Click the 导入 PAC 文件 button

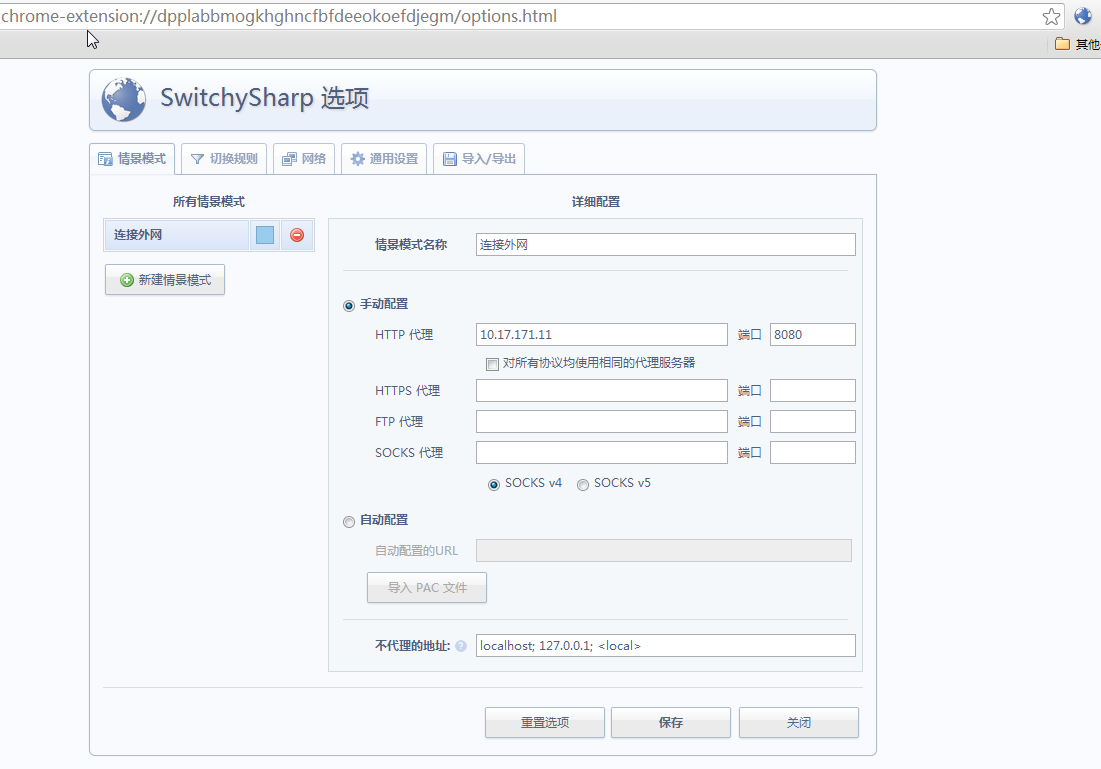pyautogui.click(x=427, y=588)
